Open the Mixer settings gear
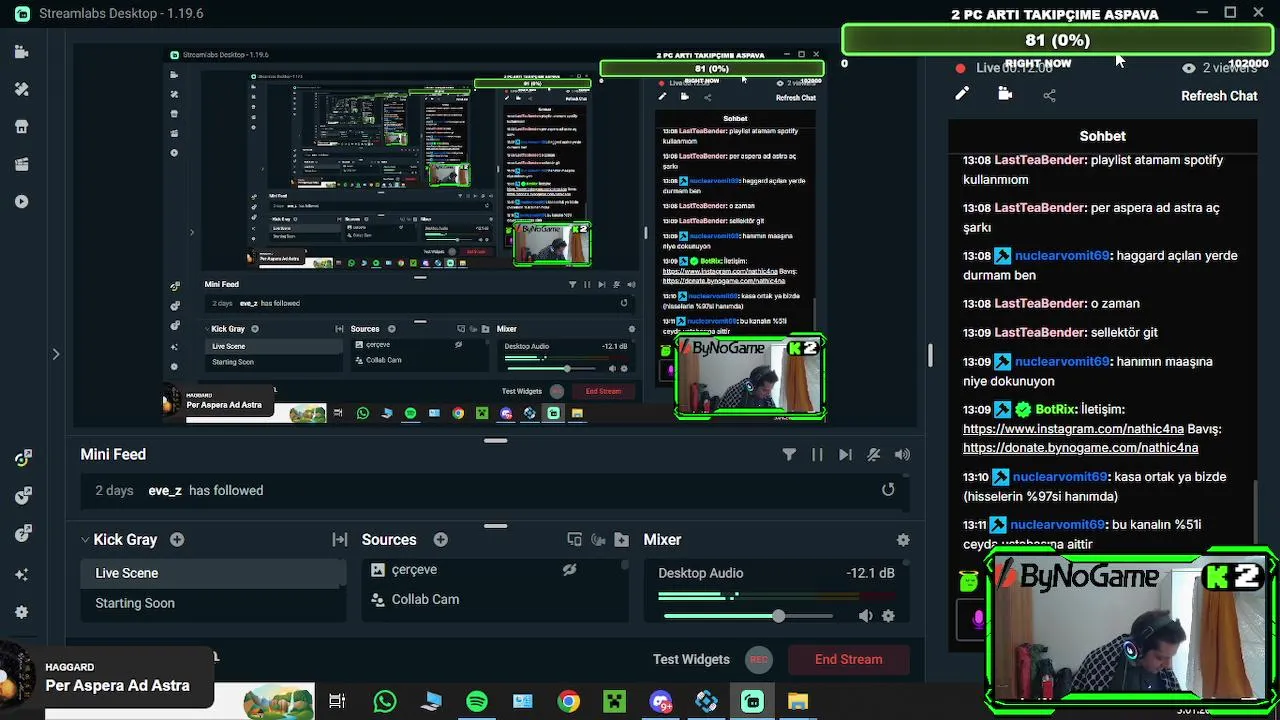Viewport: 1280px width, 720px height. pyautogui.click(x=903, y=539)
